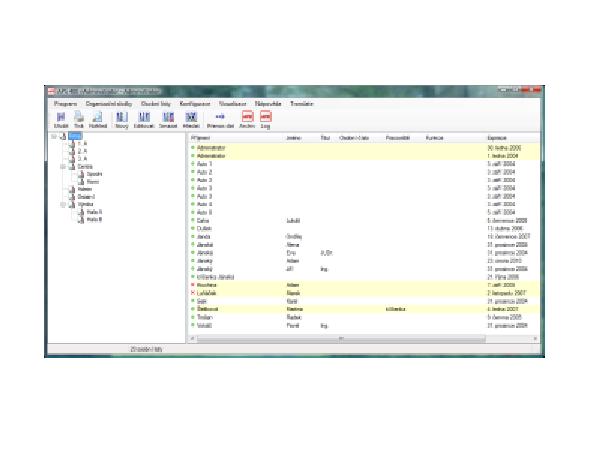Sort the list by Expirace column header
This screenshot has width=600, height=450.
[x=497, y=136]
